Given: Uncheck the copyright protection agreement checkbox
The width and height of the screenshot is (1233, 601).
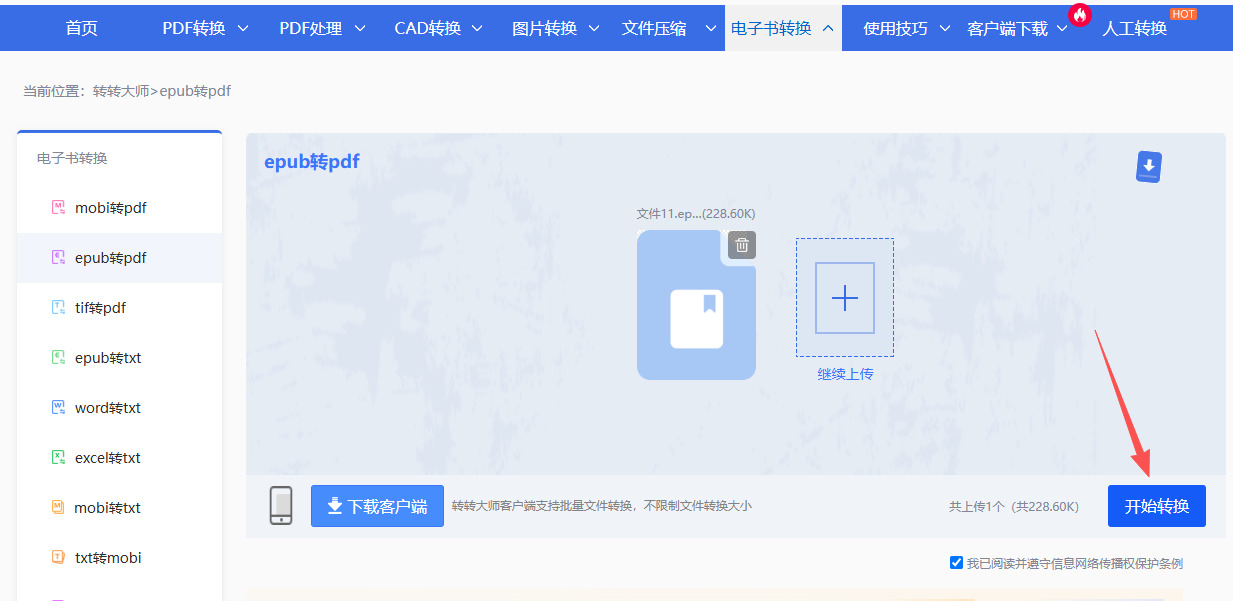Looking at the screenshot, I should 956,563.
